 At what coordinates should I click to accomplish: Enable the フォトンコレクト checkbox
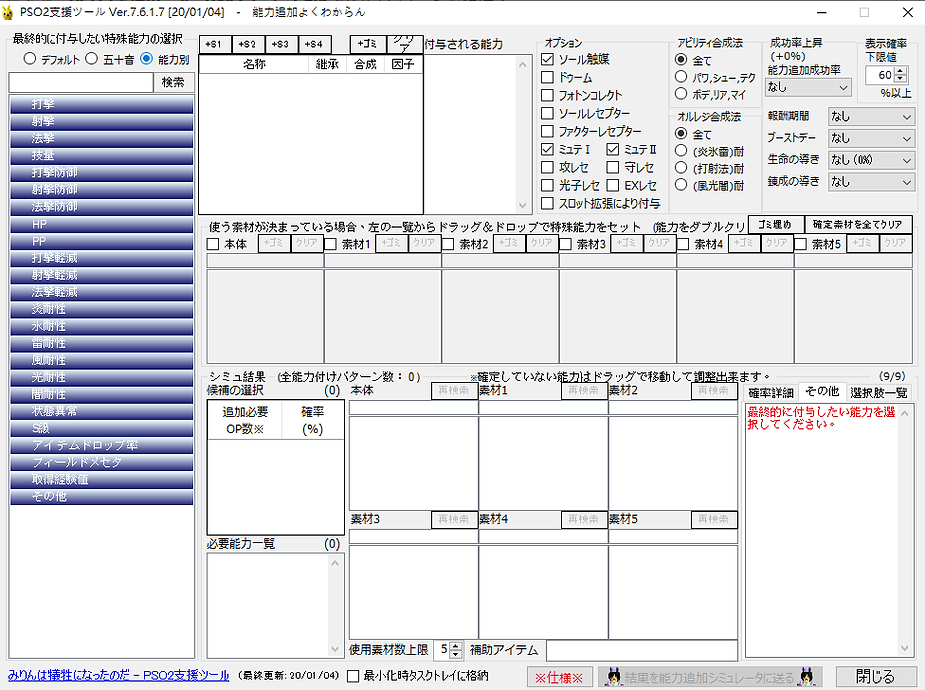point(547,96)
